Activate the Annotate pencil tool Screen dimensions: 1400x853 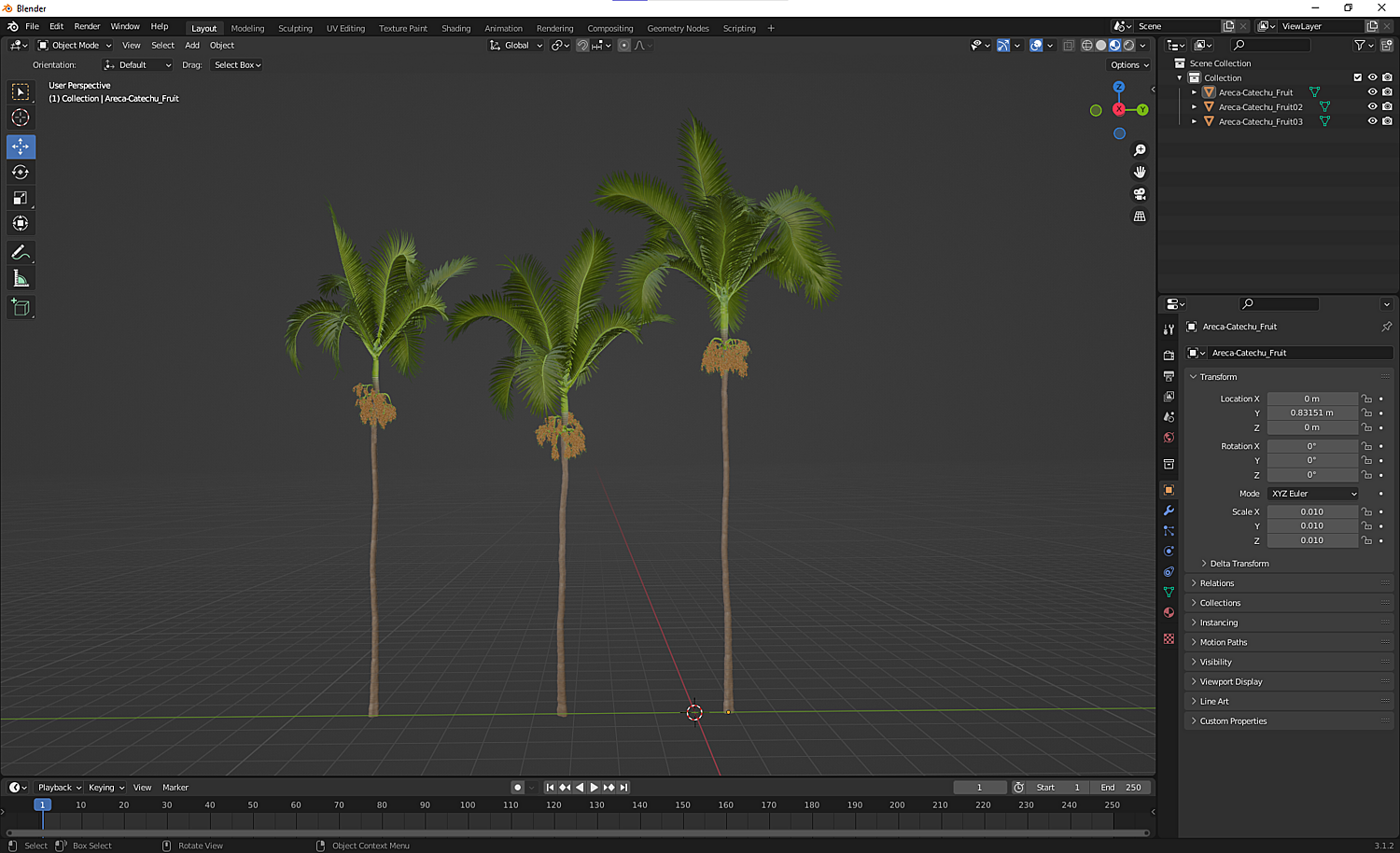pyautogui.click(x=21, y=253)
